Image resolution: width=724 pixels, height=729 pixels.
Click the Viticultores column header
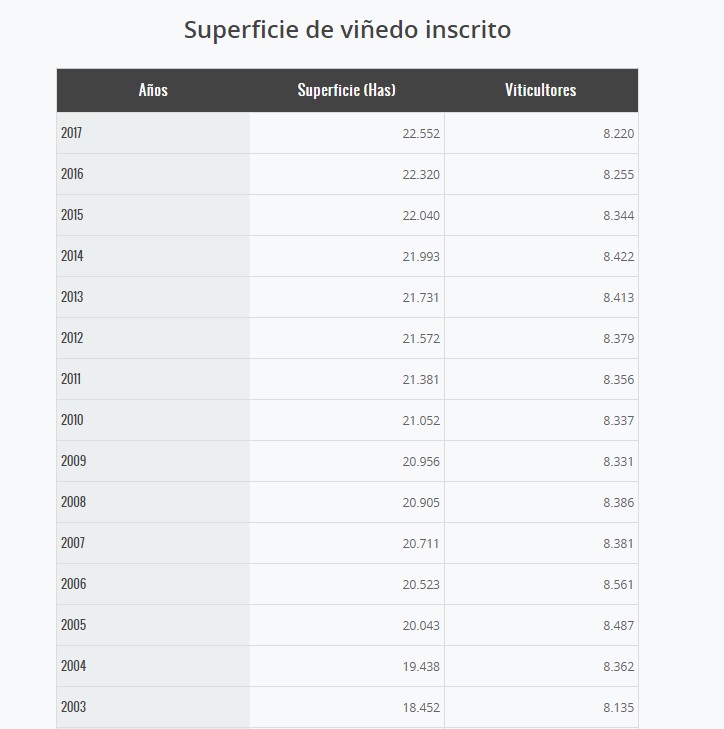click(x=540, y=90)
